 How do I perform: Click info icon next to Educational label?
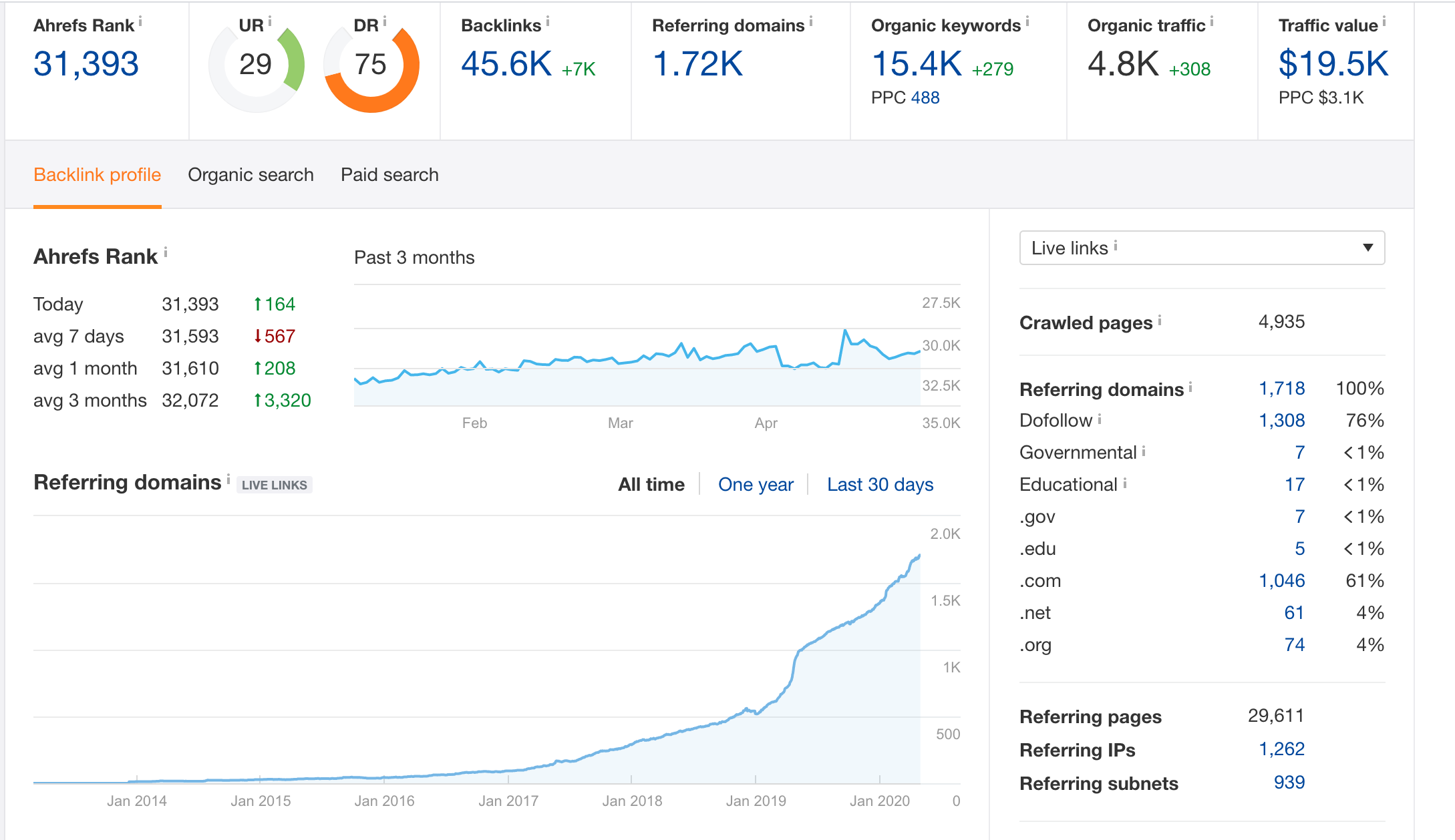(1125, 483)
